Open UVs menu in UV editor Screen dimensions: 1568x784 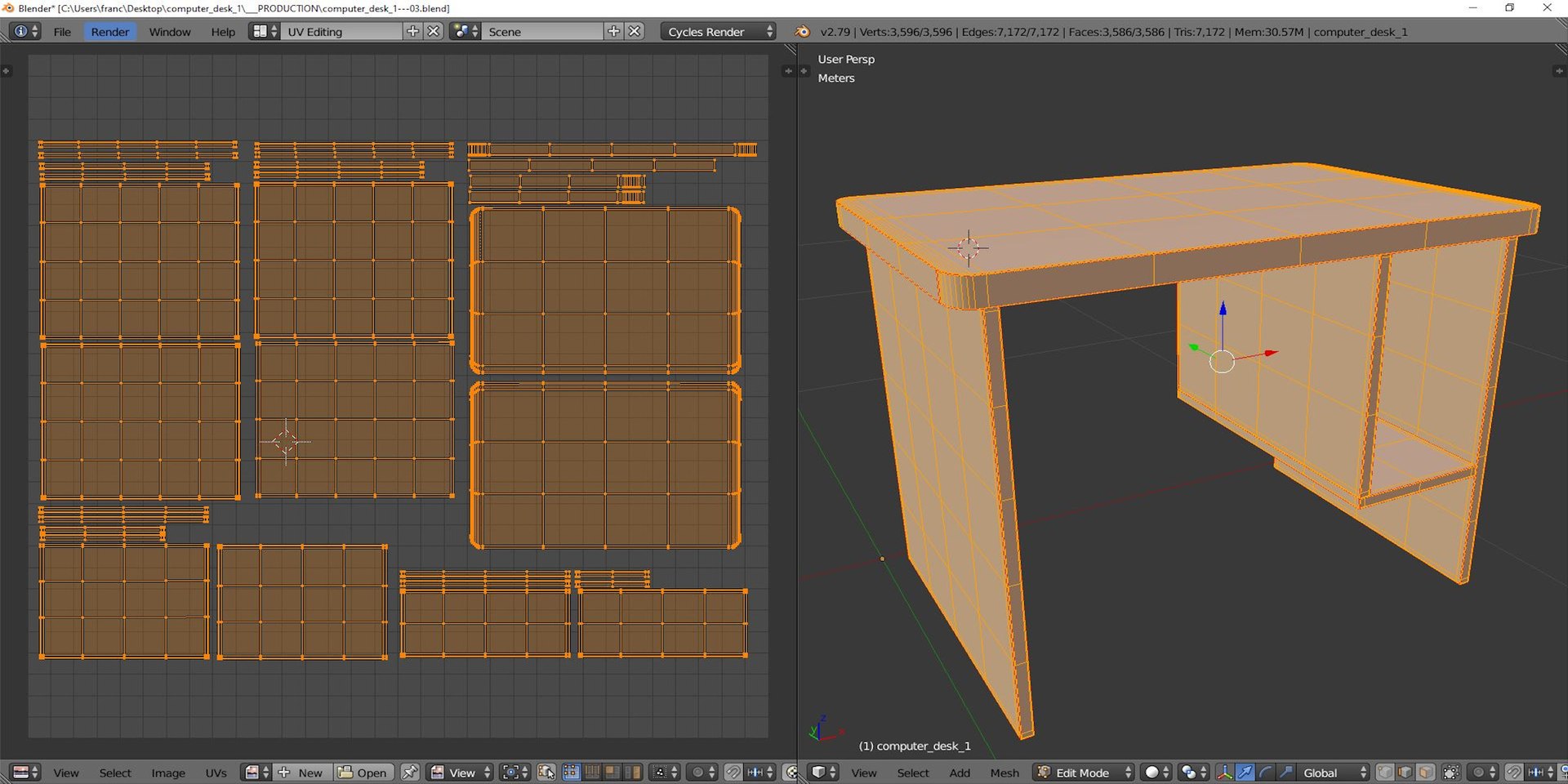[216, 773]
